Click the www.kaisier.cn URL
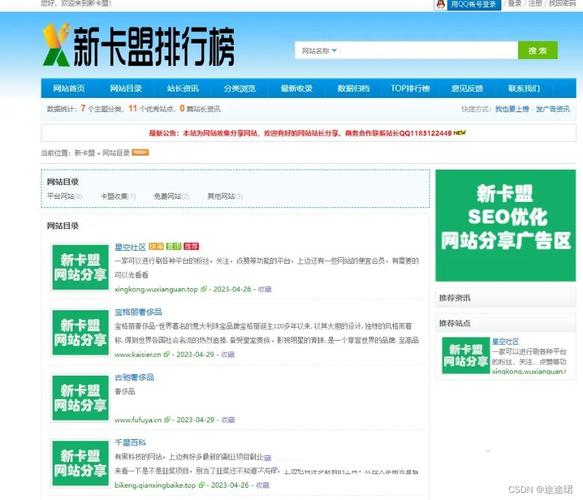Image resolution: width=583 pixels, height=500 pixels. (x=138, y=355)
